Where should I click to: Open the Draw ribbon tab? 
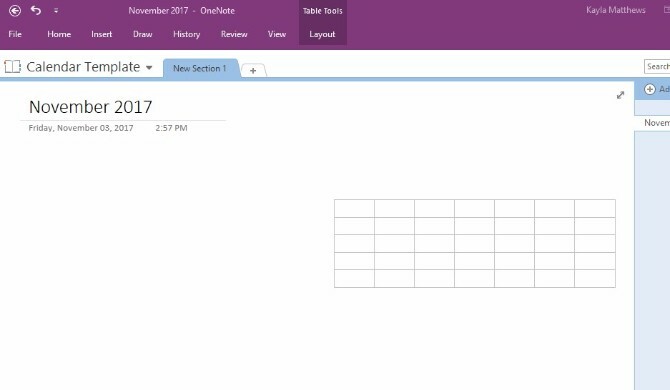[x=143, y=34]
